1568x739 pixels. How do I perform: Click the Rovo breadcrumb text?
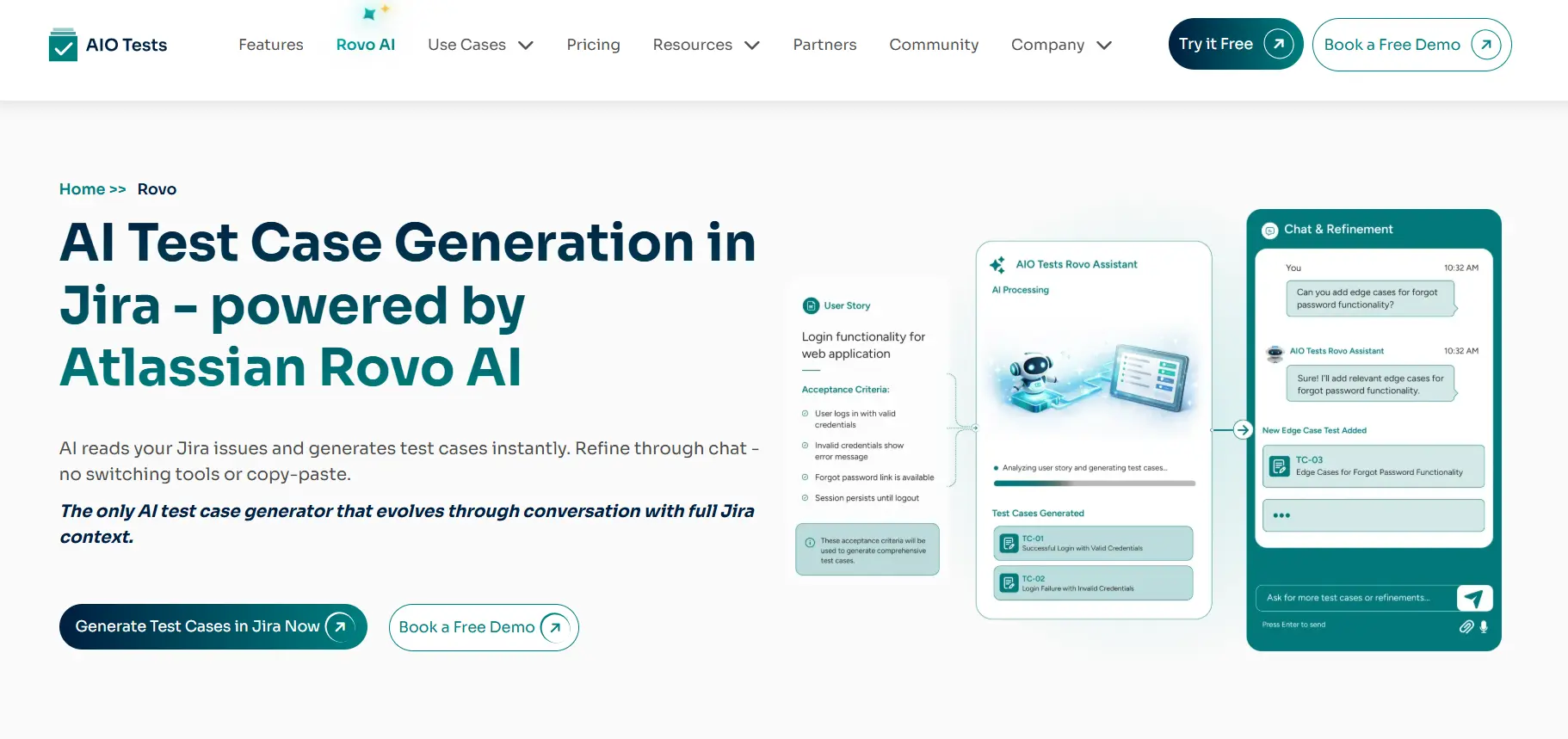(157, 189)
